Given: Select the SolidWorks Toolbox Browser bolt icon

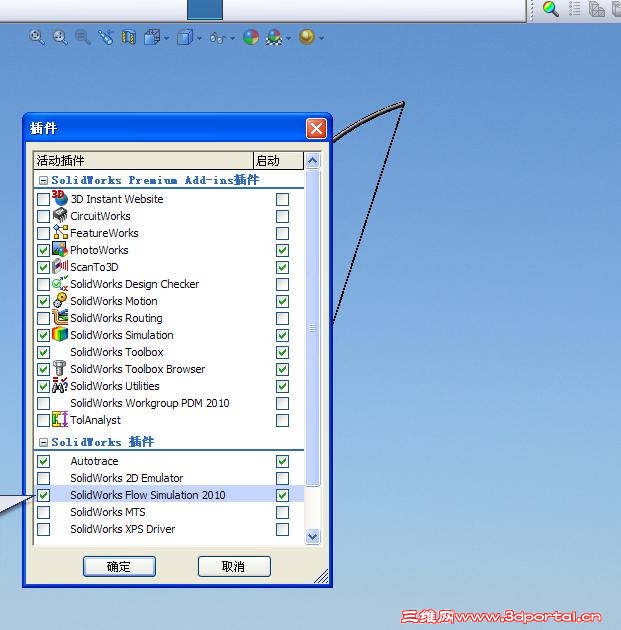Looking at the screenshot, I should tap(60, 368).
